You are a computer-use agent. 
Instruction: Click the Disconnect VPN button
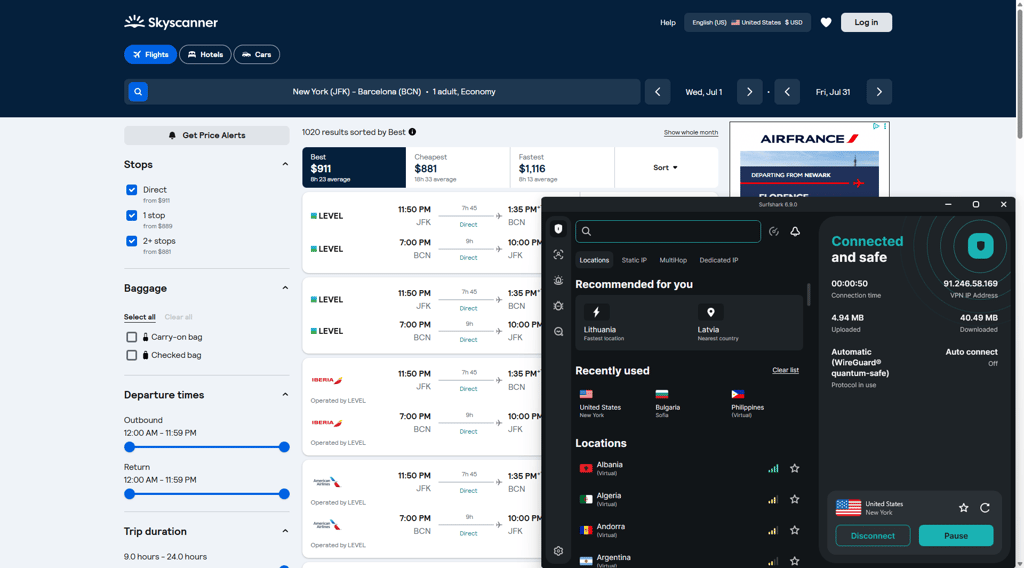(872, 535)
